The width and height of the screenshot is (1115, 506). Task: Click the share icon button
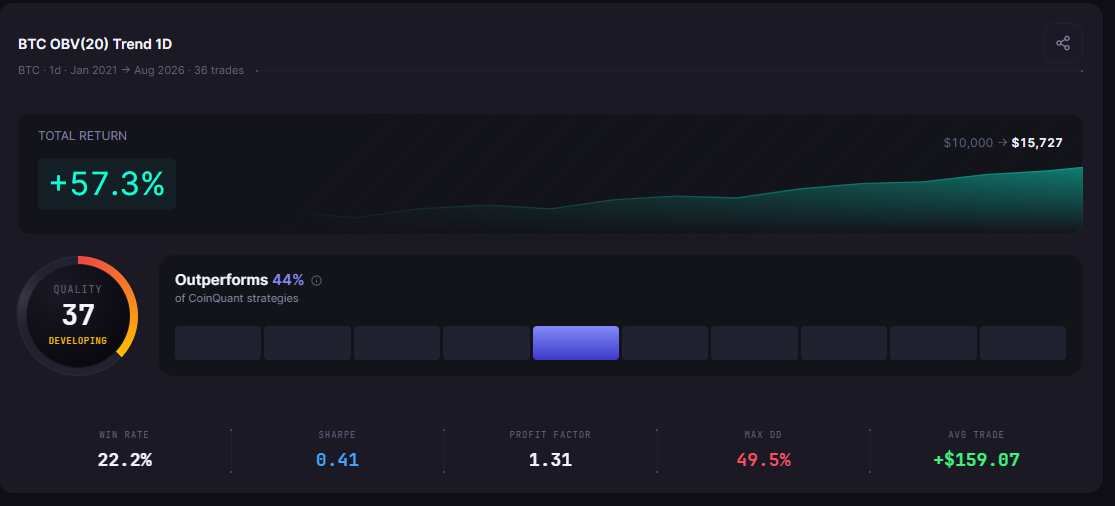(x=1062, y=43)
